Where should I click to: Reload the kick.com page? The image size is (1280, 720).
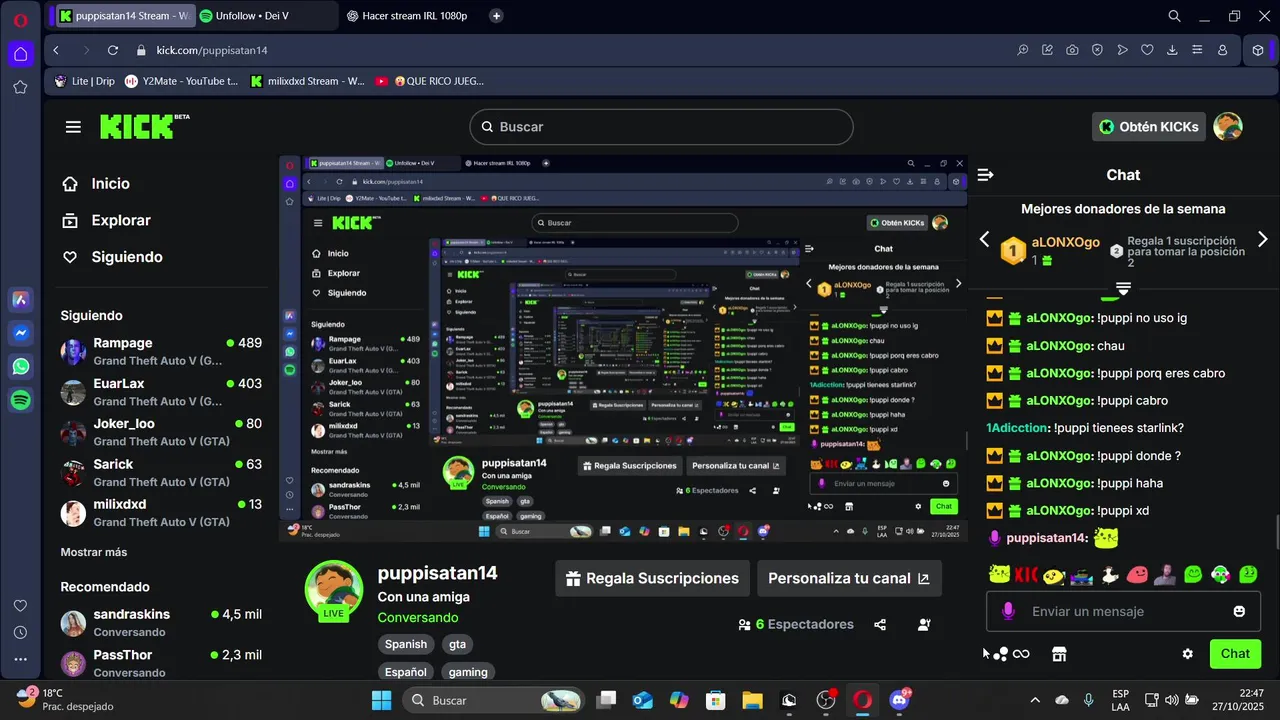[x=113, y=50]
